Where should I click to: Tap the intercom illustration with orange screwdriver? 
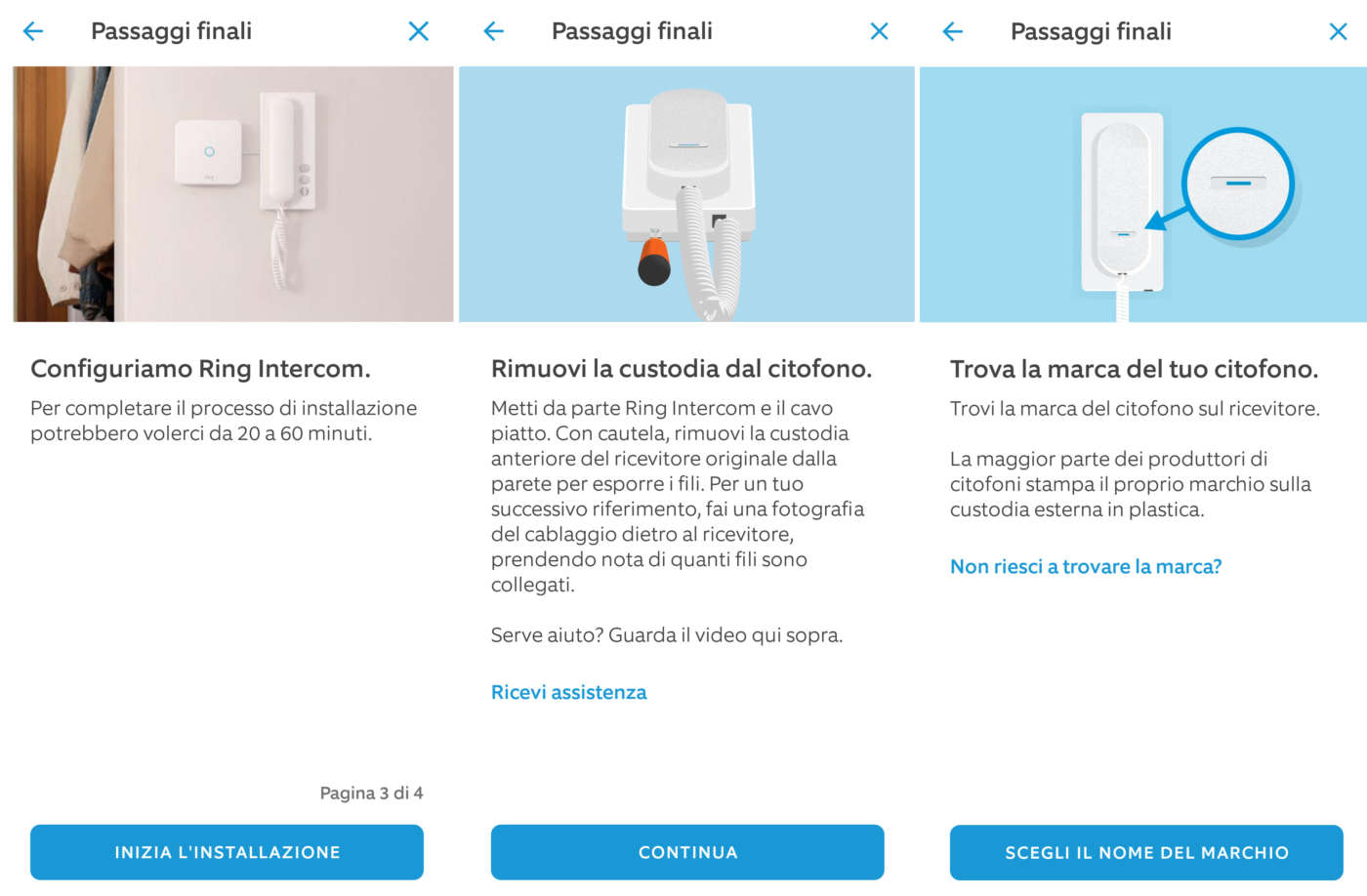[687, 195]
